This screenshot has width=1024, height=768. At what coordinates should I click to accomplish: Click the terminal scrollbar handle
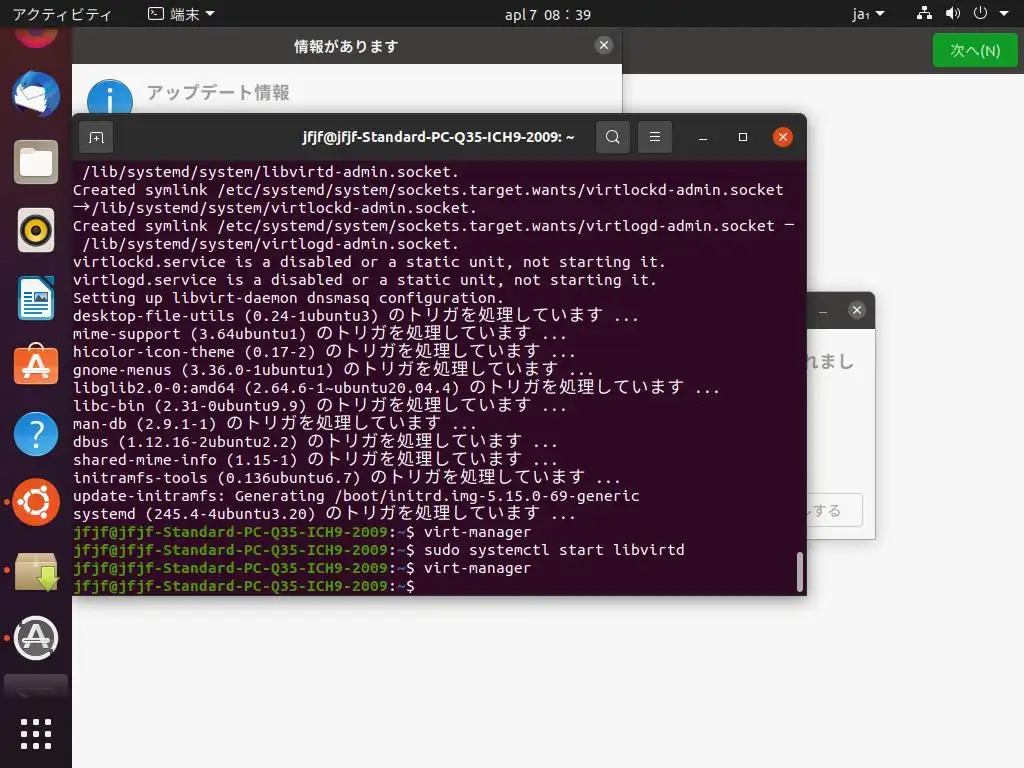pyautogui.click(x=799, y=572)
